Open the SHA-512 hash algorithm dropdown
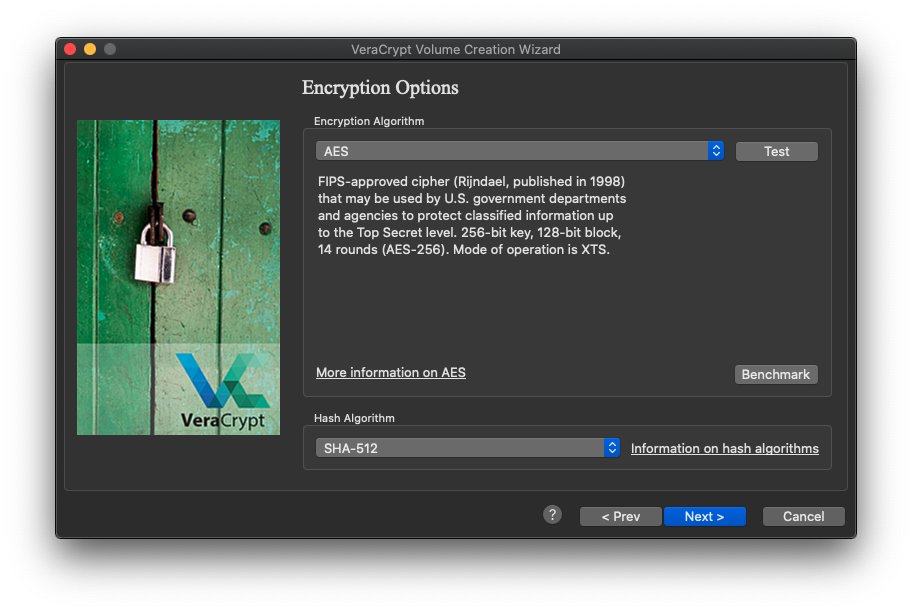Screen dimensions: 912x612 [x=468, y=448]
